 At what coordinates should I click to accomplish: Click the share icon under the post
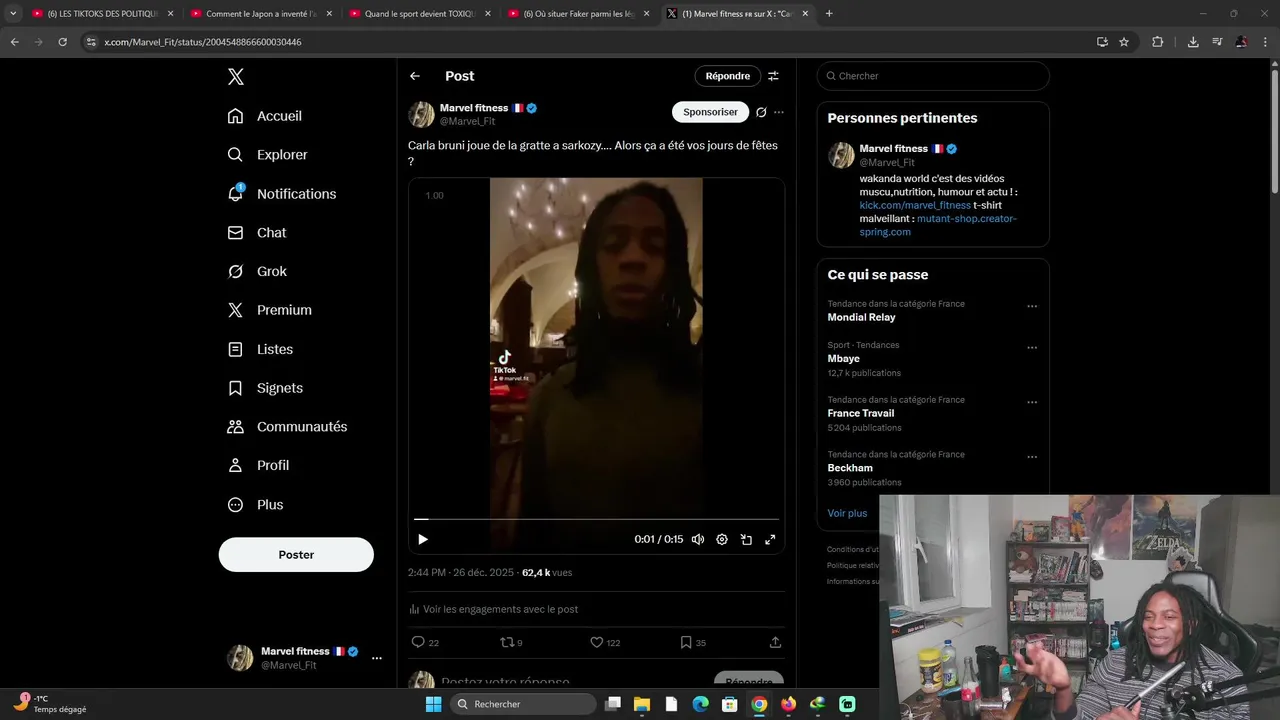[x=775, y=642]
